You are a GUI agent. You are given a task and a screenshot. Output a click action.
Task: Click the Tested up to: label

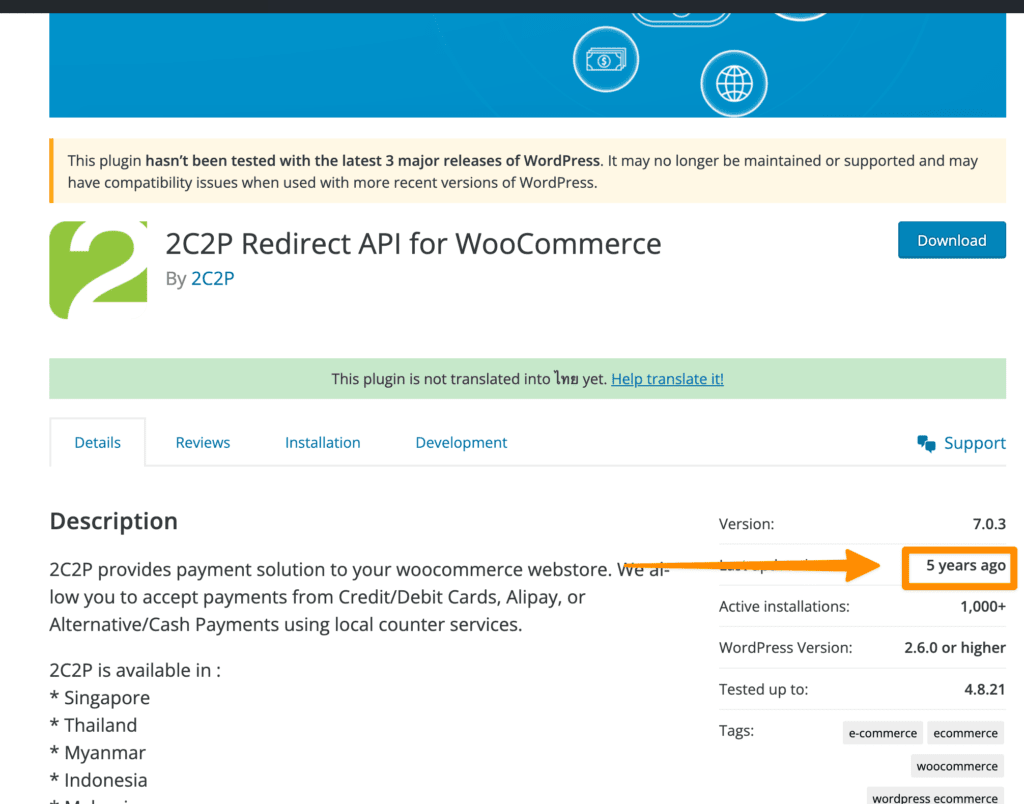tap(763, 689)
